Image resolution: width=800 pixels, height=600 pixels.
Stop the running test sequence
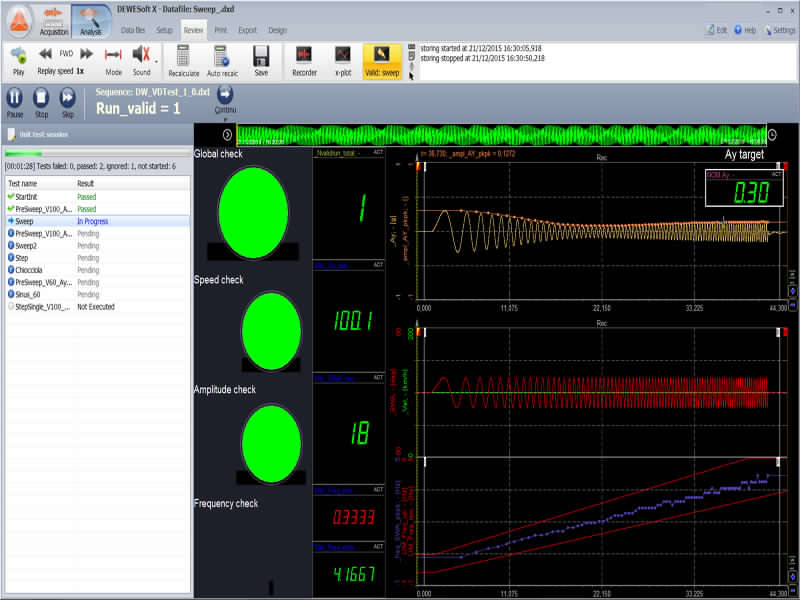tap(41, 99)
